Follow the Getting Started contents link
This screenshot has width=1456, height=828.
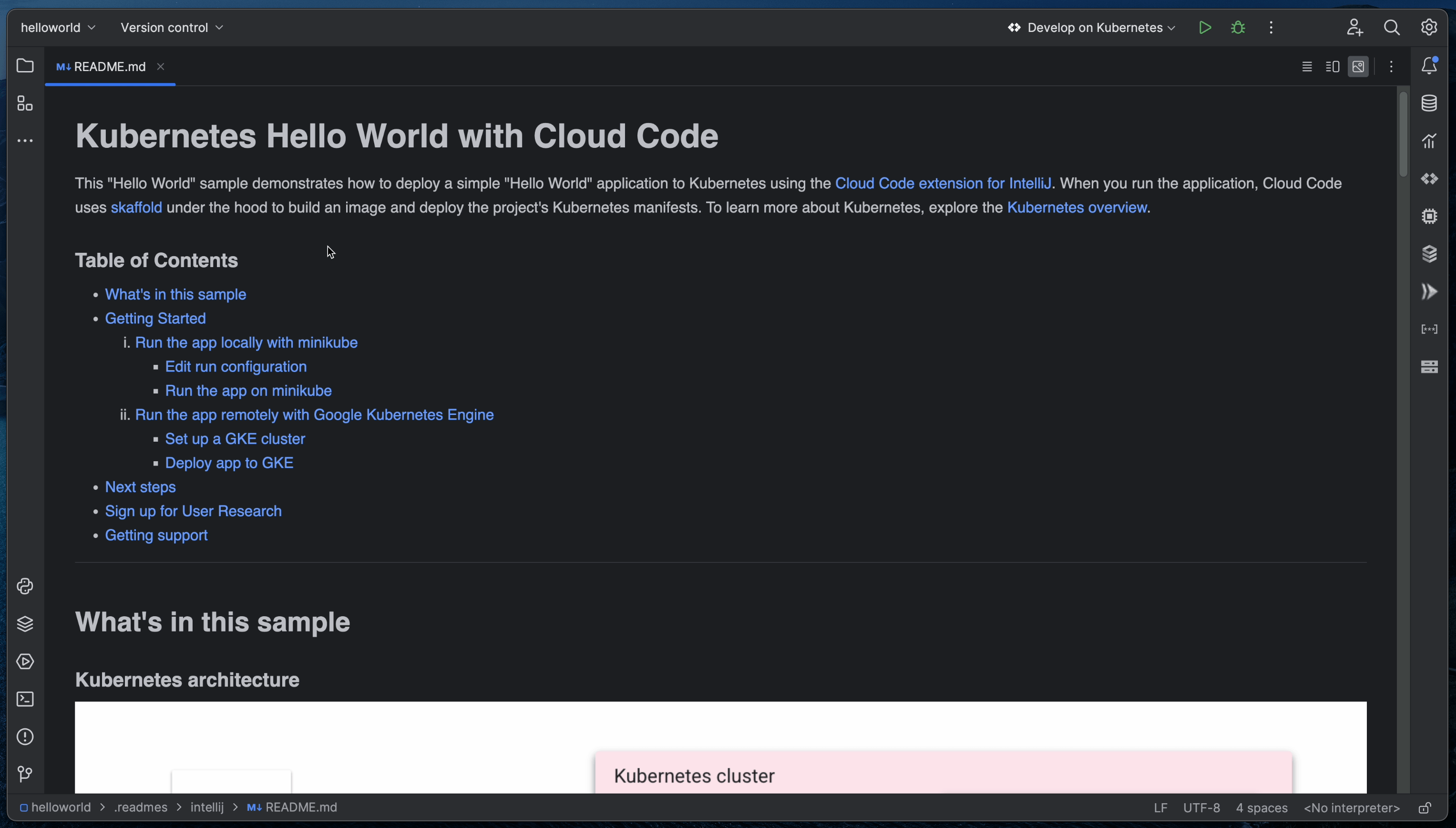155,319
